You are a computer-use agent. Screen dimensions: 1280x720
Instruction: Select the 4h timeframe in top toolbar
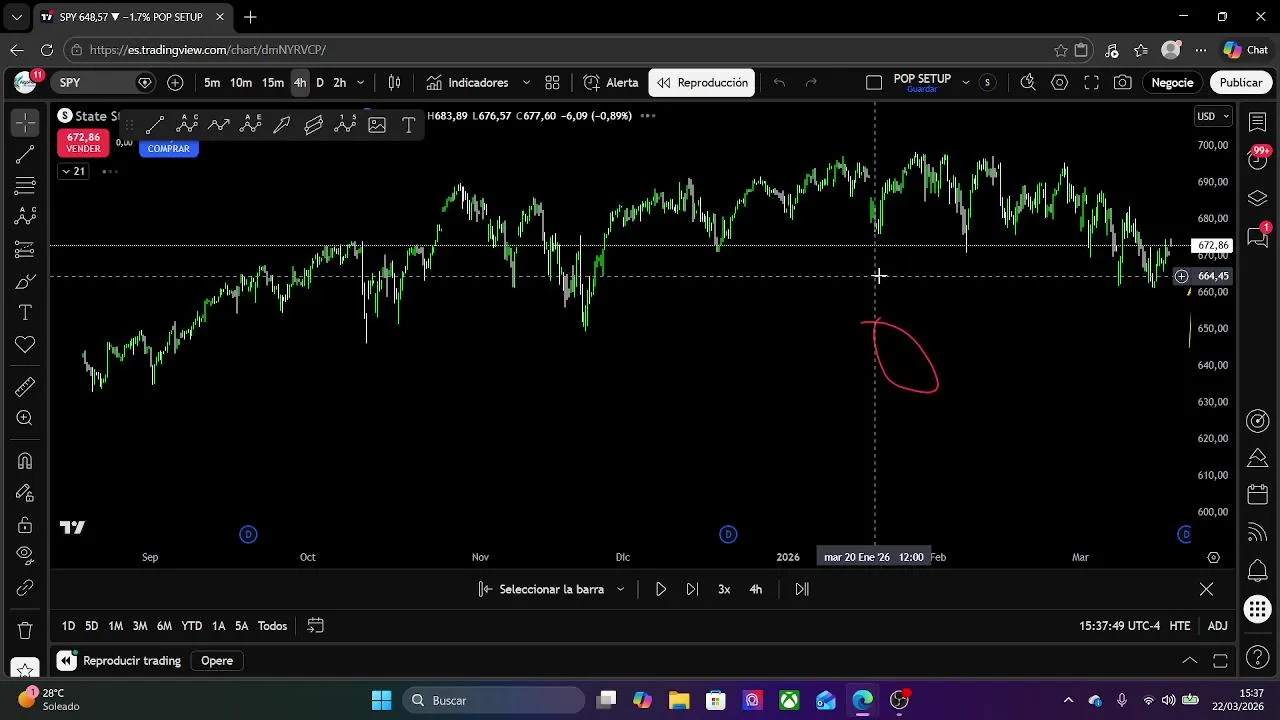click(300, 83)
